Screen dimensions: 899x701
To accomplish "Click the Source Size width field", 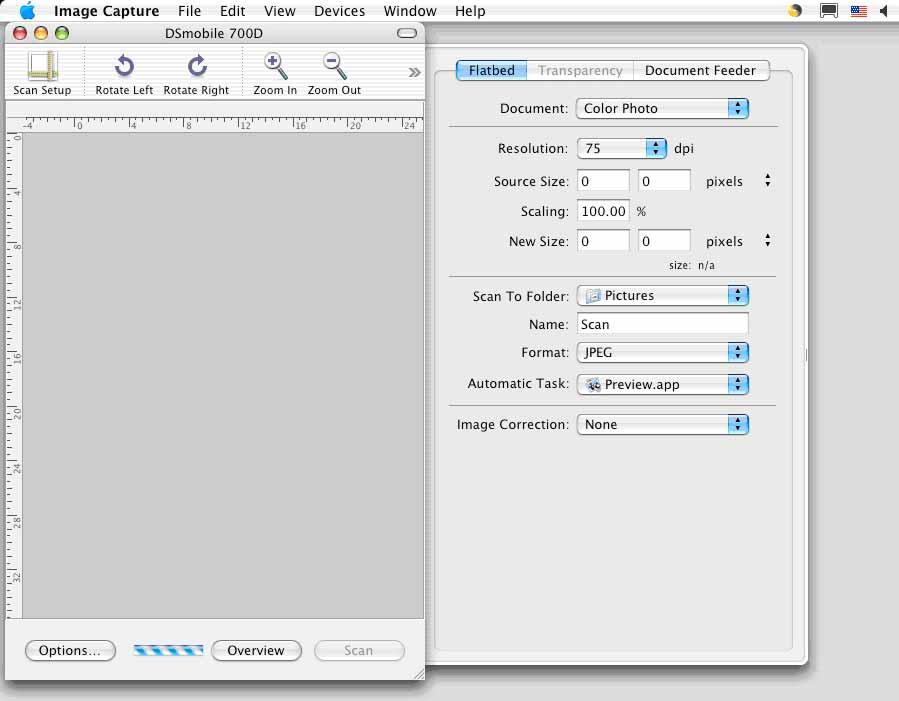I will [x=603, y=181].
